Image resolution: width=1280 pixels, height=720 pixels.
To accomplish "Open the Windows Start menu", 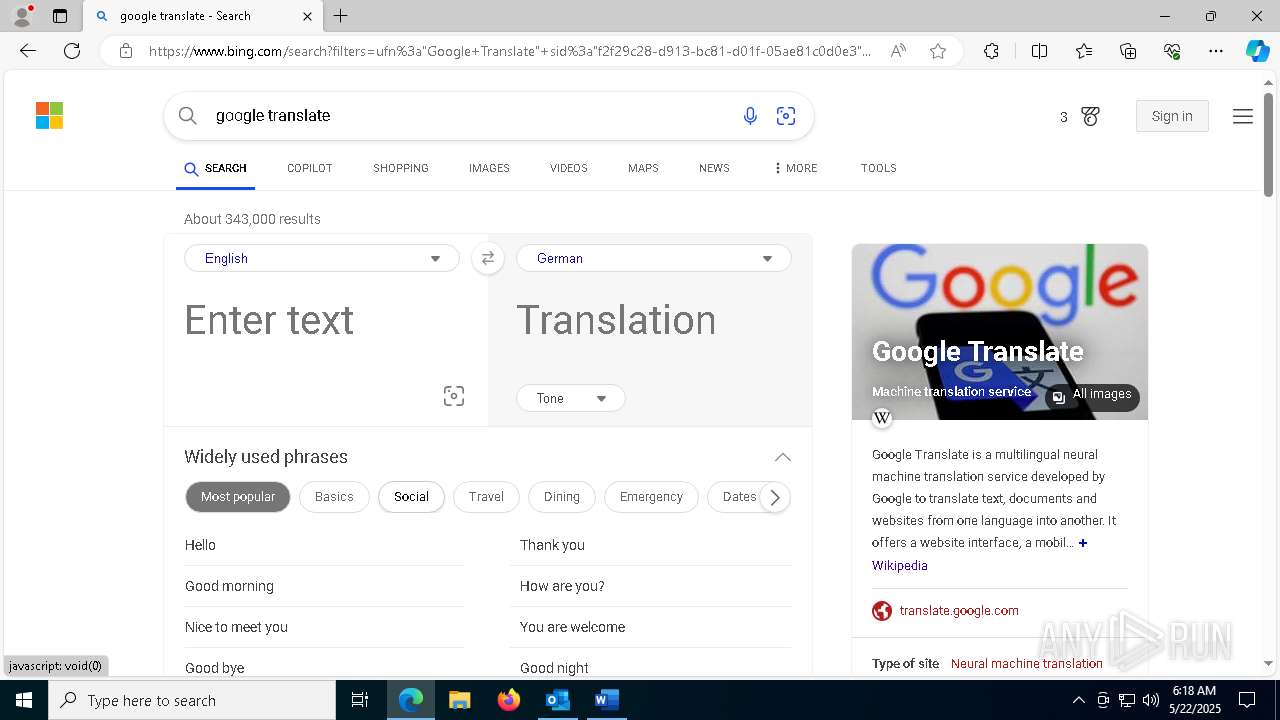I will [24, 700].
